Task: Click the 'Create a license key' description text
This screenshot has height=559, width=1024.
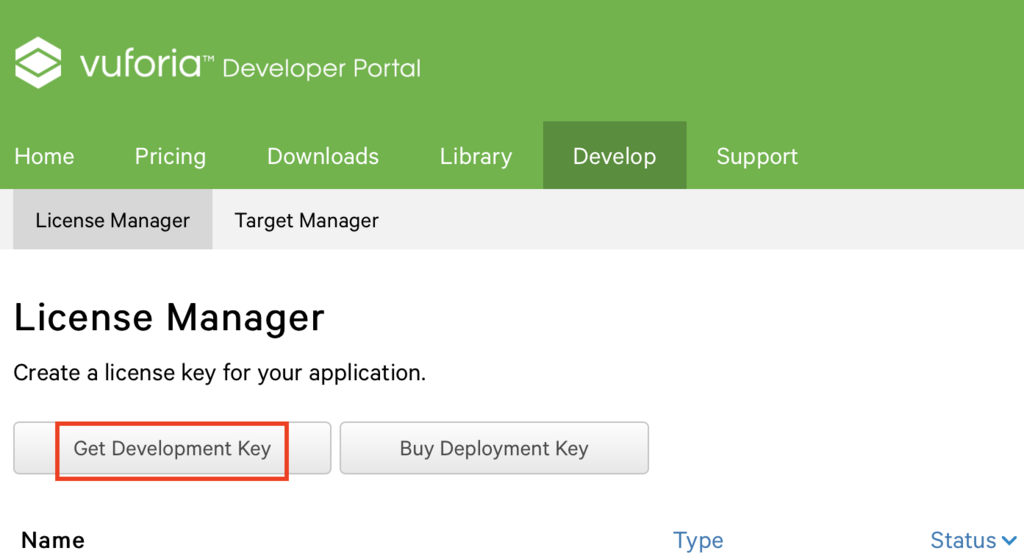Action: coord(219,373)
